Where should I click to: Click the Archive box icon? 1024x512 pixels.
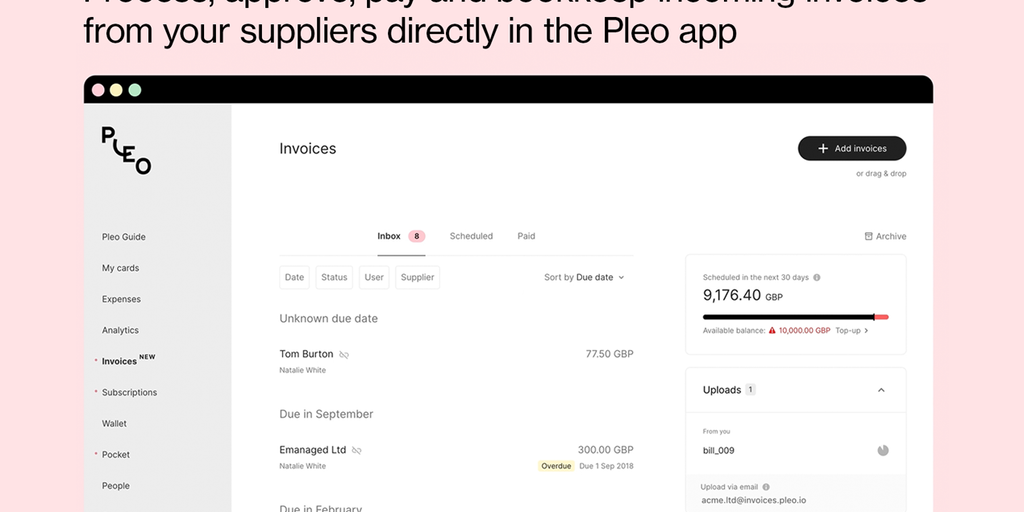pos(868,237)
